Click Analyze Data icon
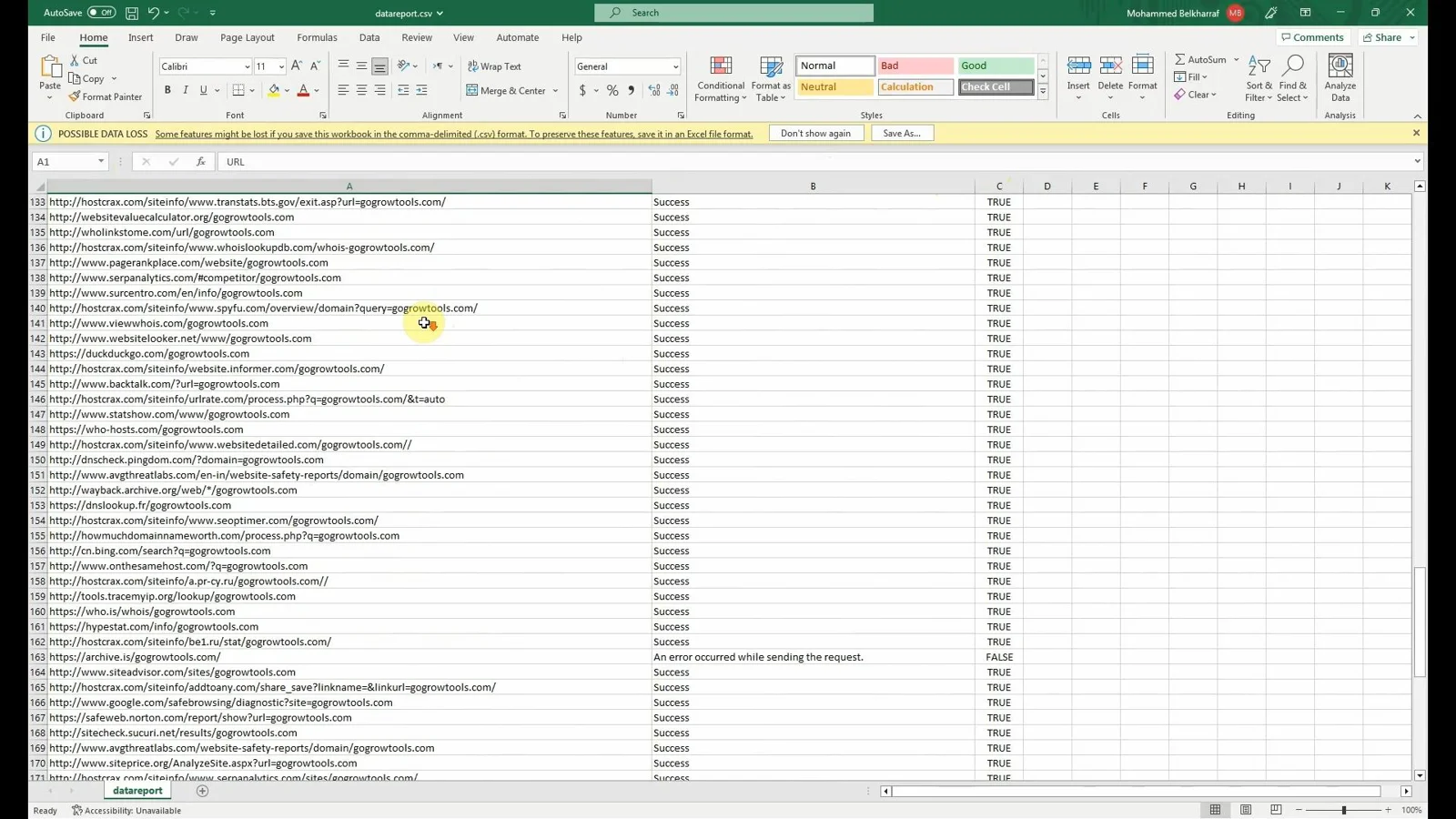The image size is (1456, 819). point(1340,79)
